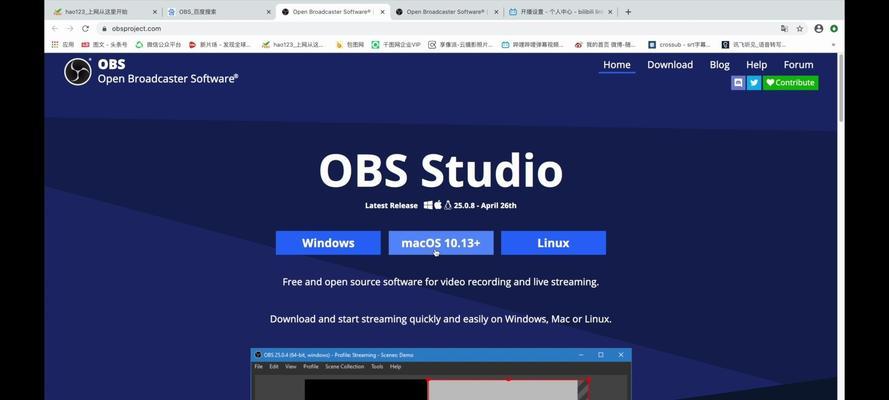Open the 千图网企业VIP bookmark
Viewport: 889px width, 400px height.
(x=396, y=44)
